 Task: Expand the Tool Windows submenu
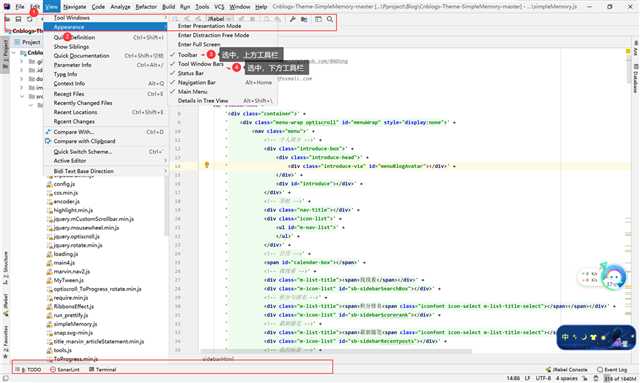(x=105, y=18)
